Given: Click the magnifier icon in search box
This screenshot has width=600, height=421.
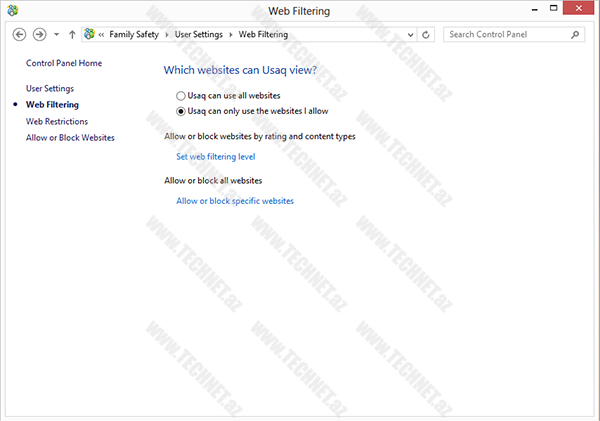Looking at the screenshot, I should (575, 34).
